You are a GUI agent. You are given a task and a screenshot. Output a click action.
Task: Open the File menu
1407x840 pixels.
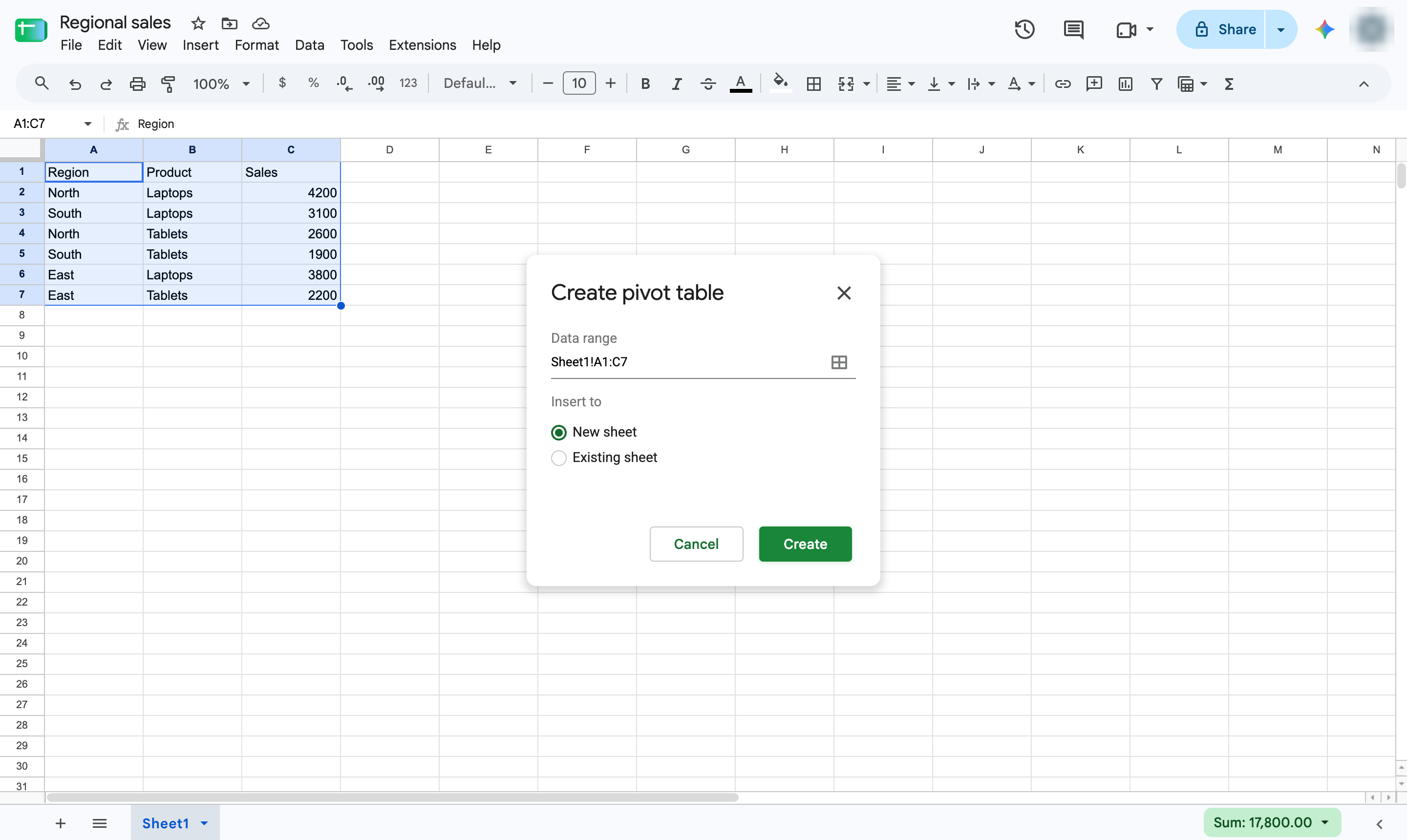coord(71,45)
